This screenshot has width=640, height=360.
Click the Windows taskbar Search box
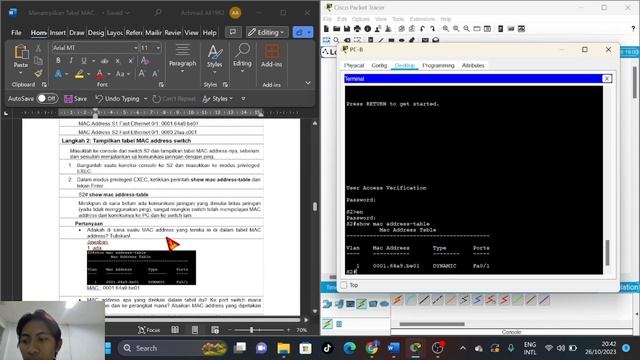point(173,348)
